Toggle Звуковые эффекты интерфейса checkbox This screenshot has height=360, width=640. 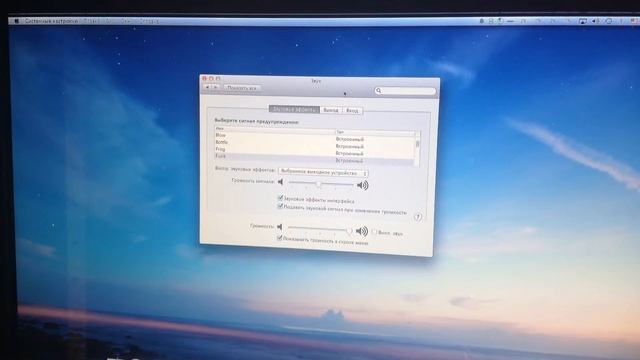[280, 198]
